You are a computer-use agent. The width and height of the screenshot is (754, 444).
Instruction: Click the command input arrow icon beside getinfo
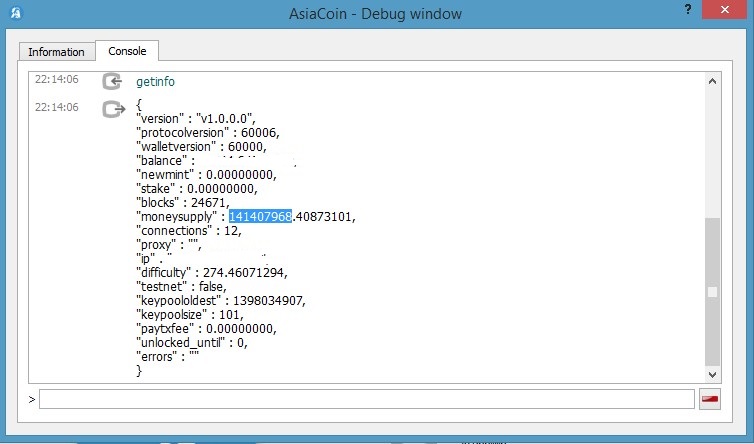click(x=112, y=81)
